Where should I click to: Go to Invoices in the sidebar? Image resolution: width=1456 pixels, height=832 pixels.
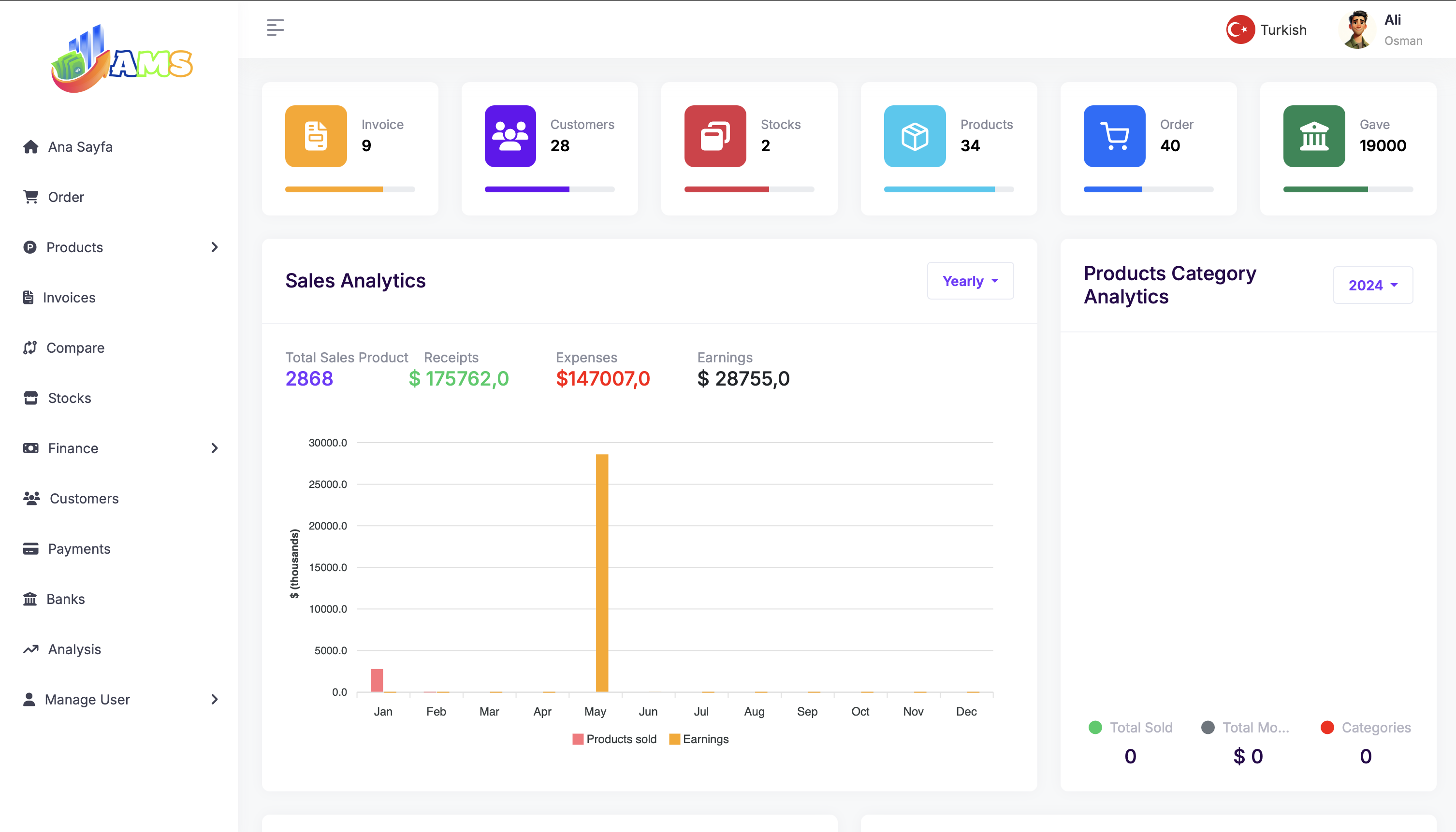click(x=69, y=298)
